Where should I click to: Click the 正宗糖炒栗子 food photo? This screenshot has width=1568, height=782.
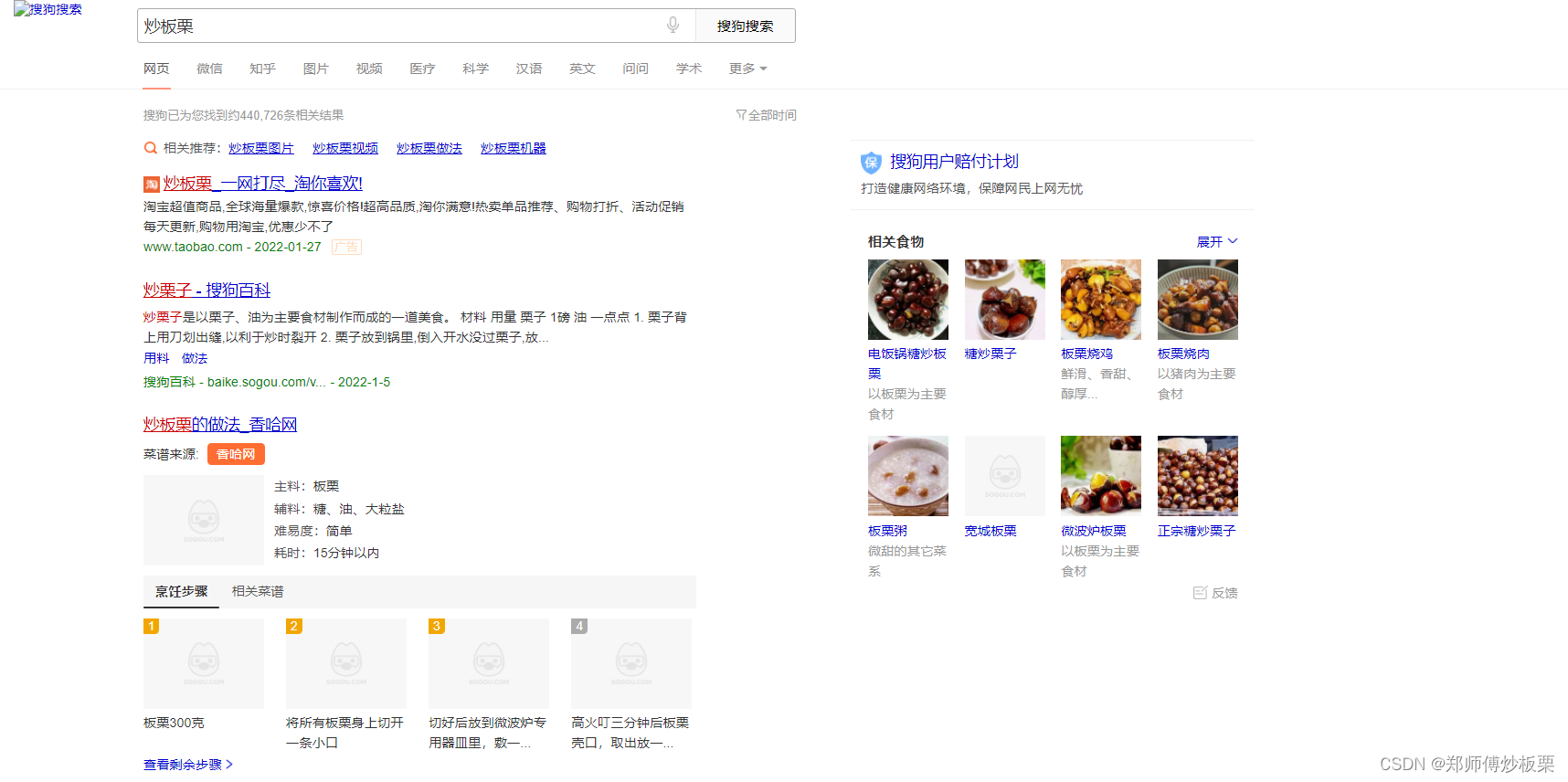coord(1198,476)
